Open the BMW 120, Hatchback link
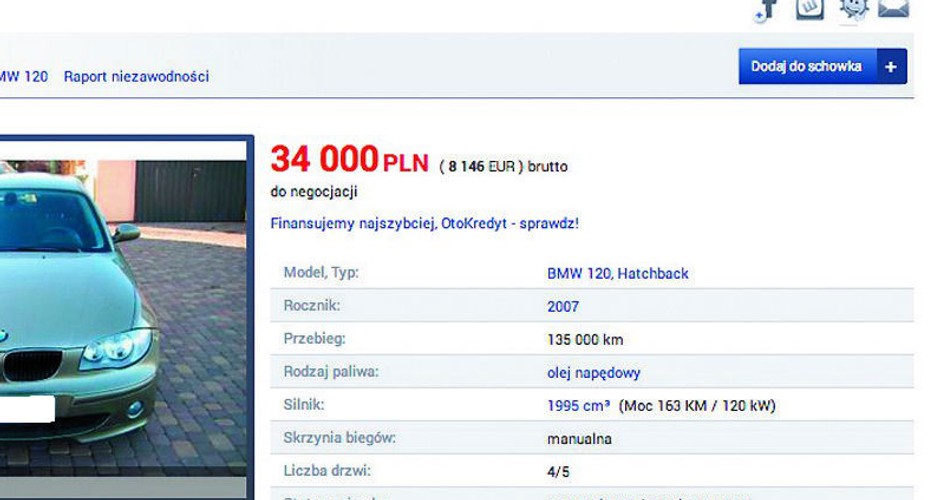940x500 pixels. (x=617, y=274)
